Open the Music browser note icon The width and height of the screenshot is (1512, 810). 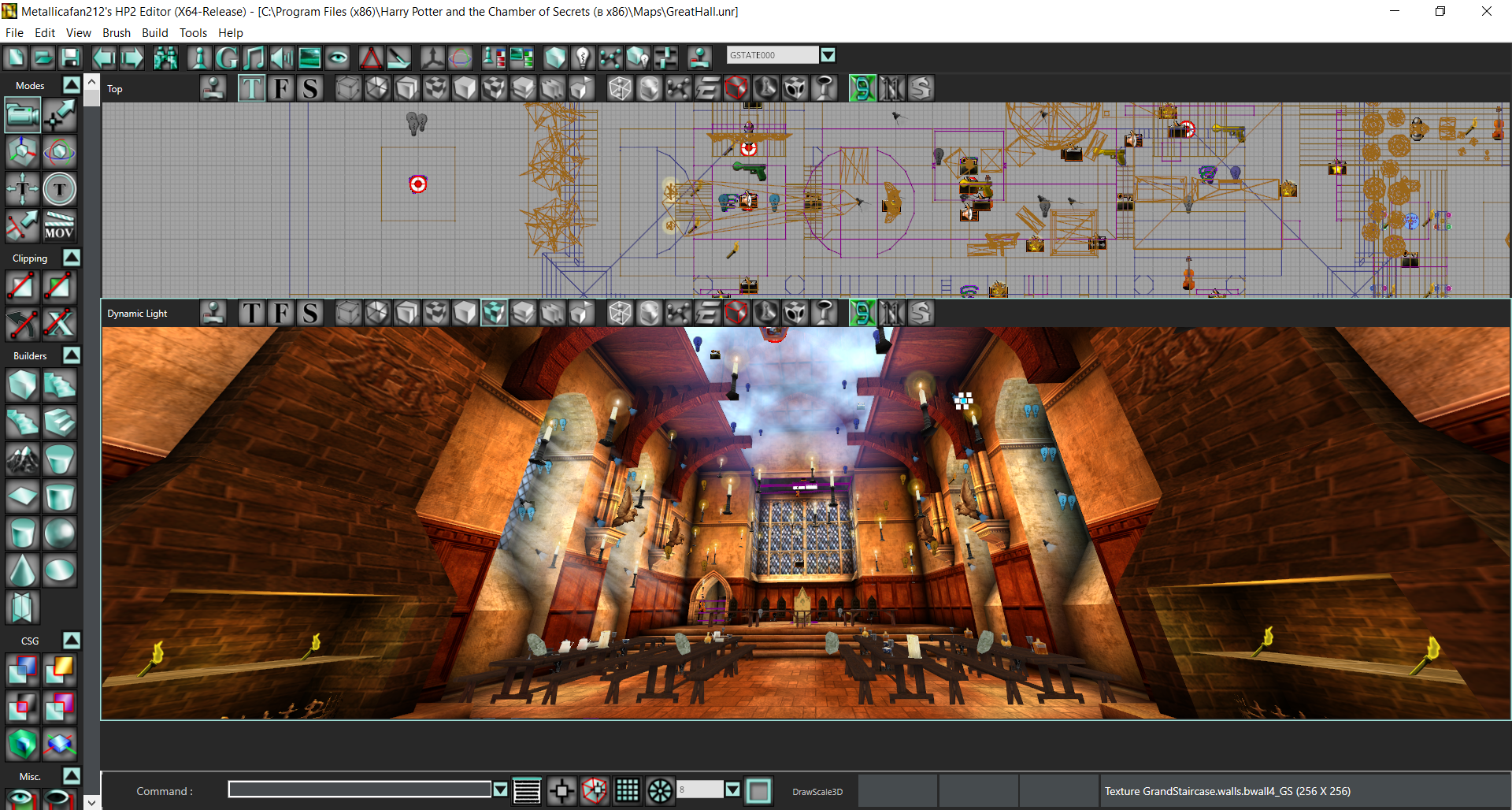pos(254,58)
